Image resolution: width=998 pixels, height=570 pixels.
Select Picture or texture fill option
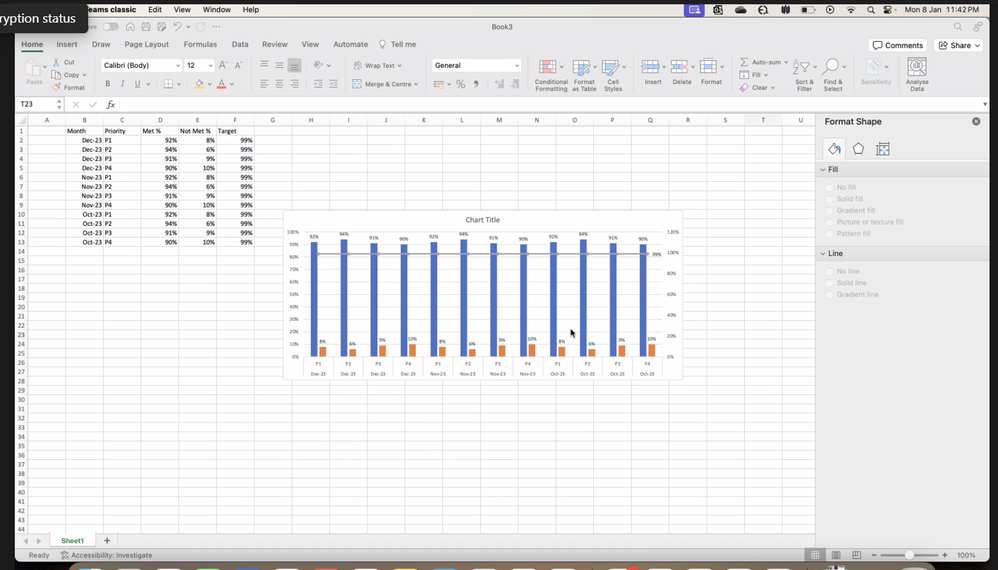[829, 222]
